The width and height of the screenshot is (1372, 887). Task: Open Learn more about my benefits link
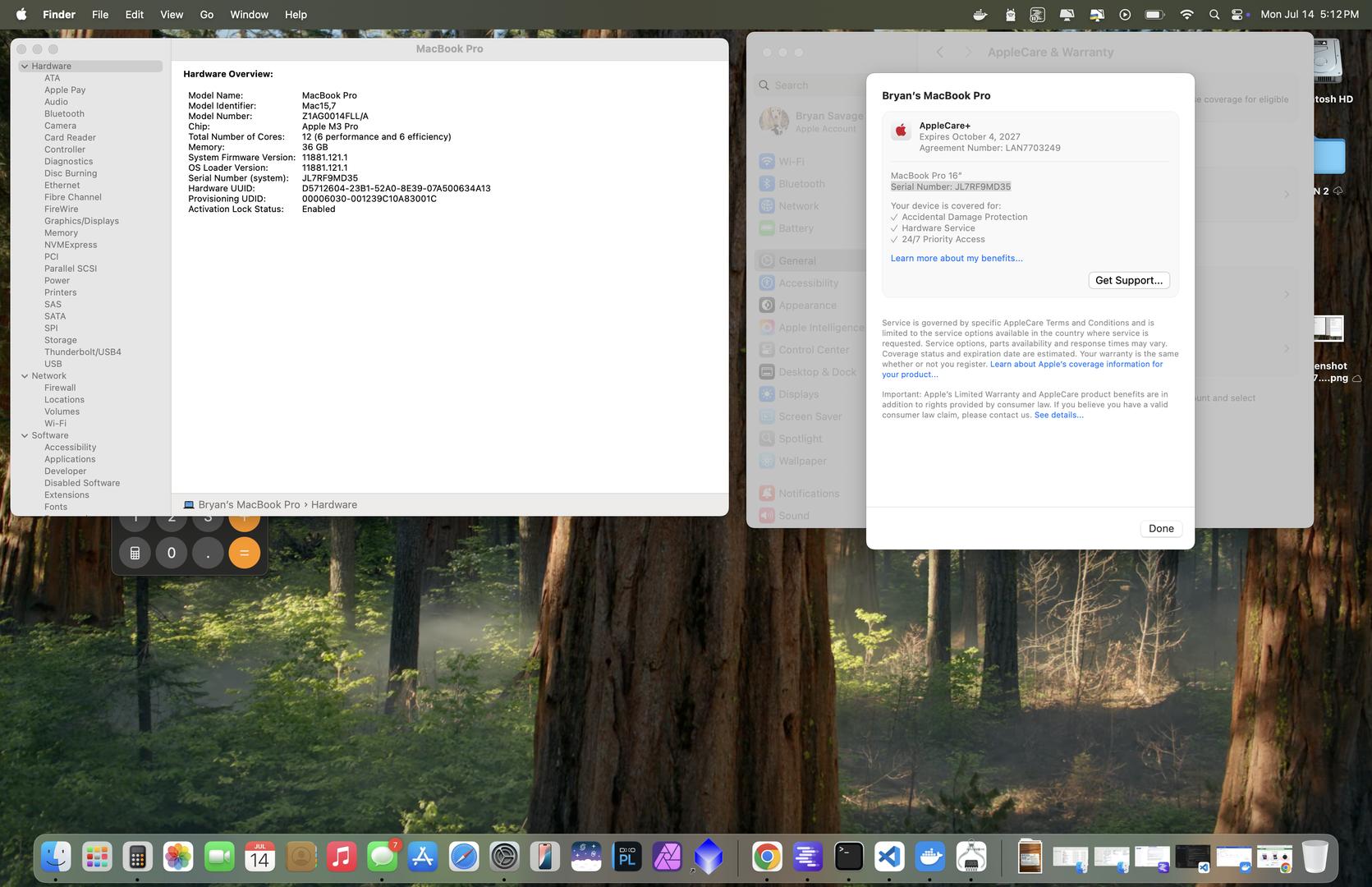pos(957,258)
